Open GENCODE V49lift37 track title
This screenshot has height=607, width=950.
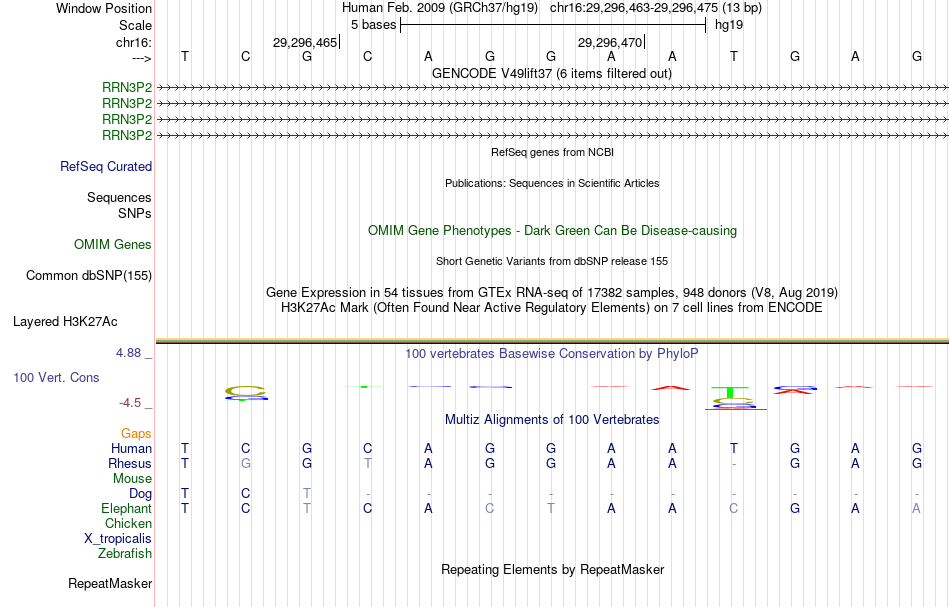[x=551, y=73]
